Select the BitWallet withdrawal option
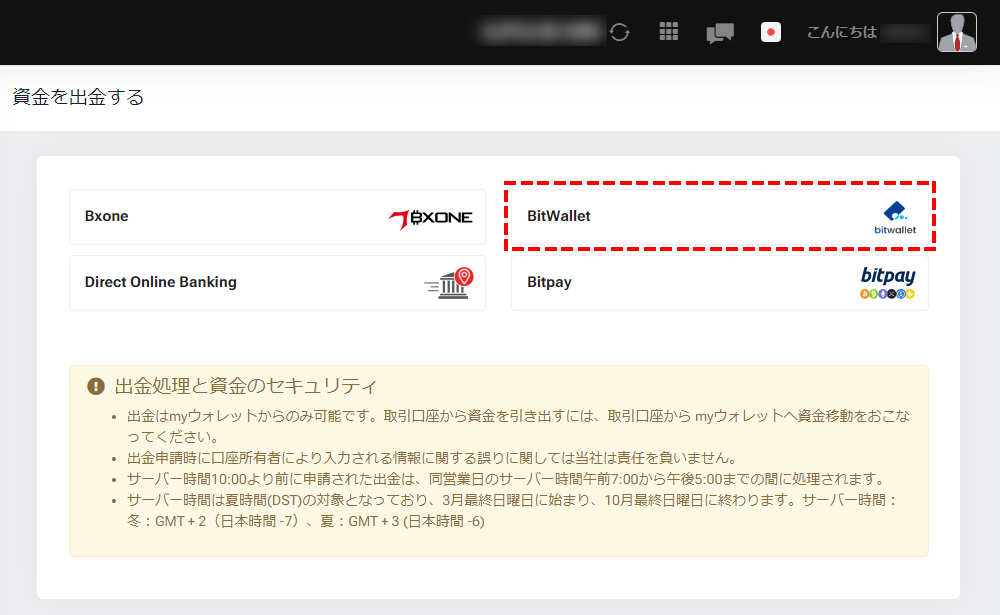 pyautogui.click(x=719, y=217)
